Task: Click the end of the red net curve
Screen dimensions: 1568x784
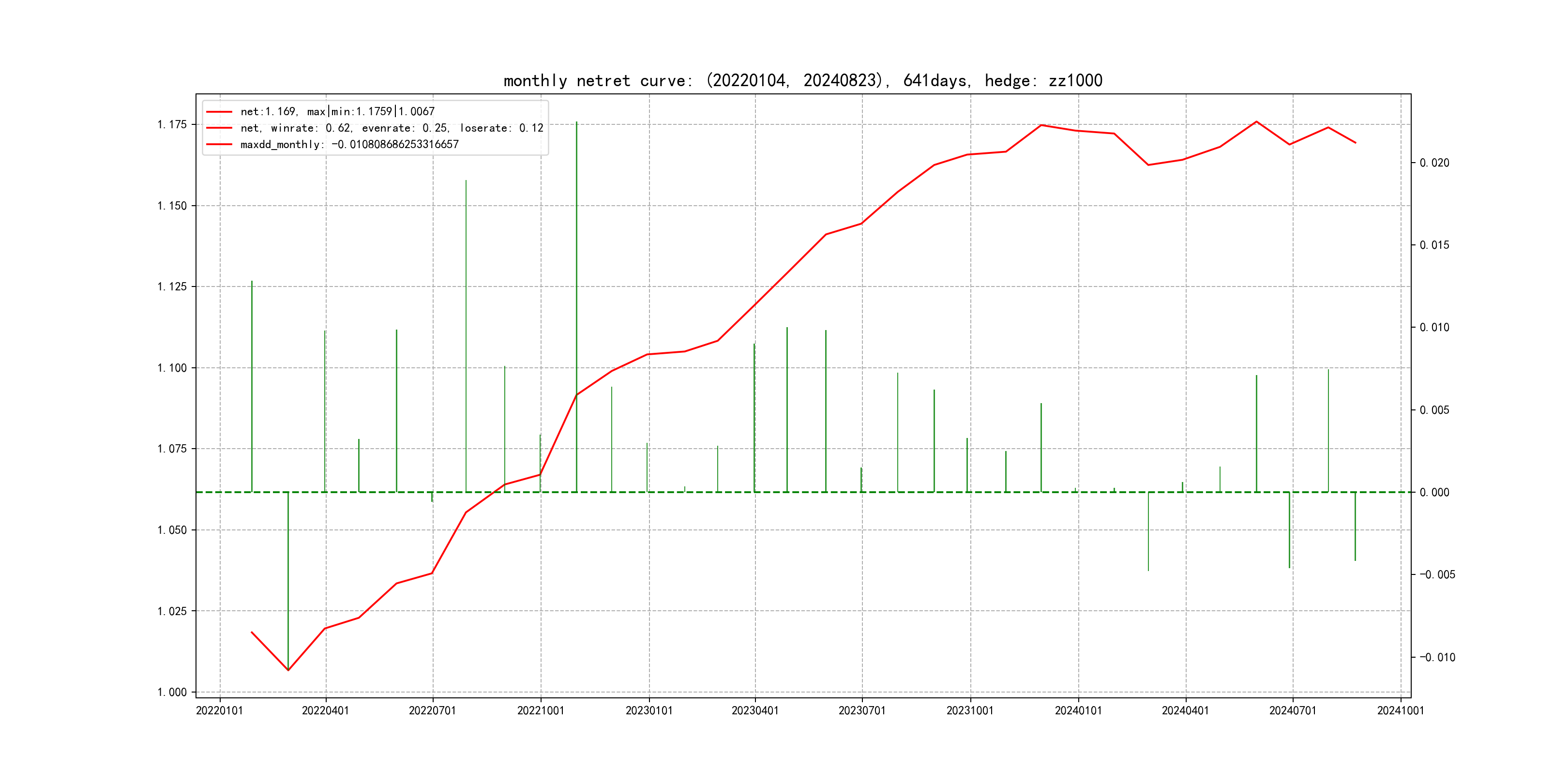Action: tap(1355, 142)
